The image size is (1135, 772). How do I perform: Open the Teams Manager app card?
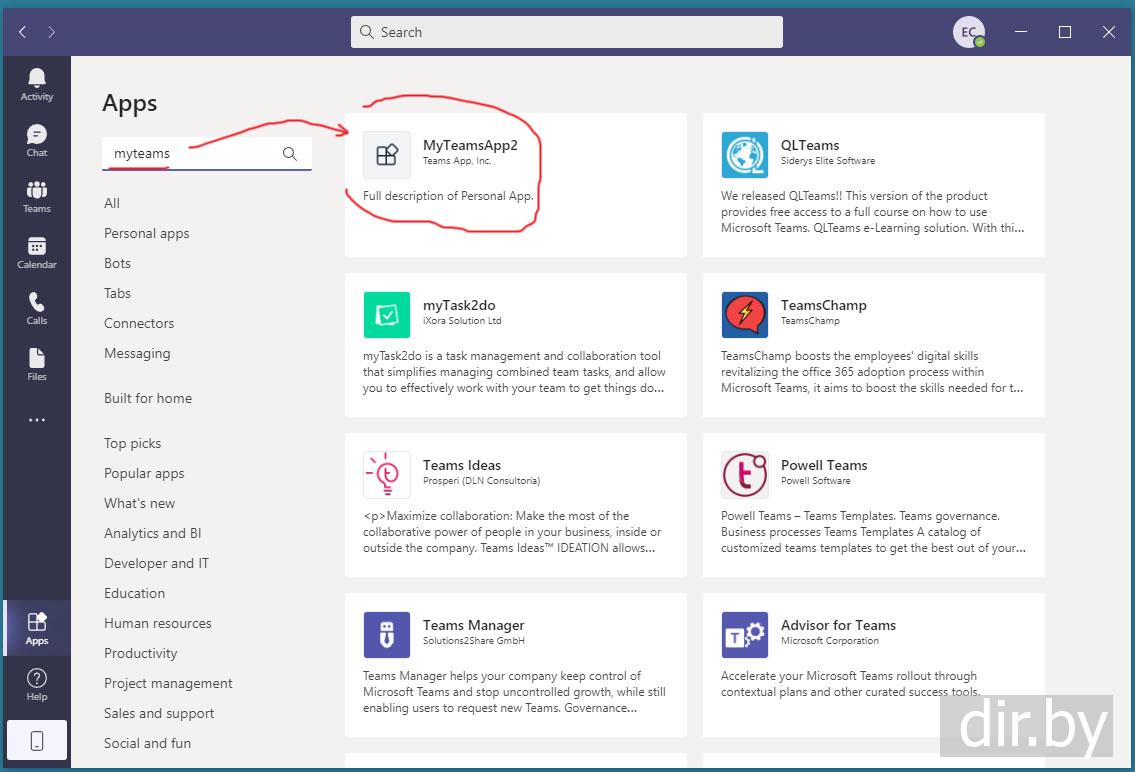tap(515, 664)
